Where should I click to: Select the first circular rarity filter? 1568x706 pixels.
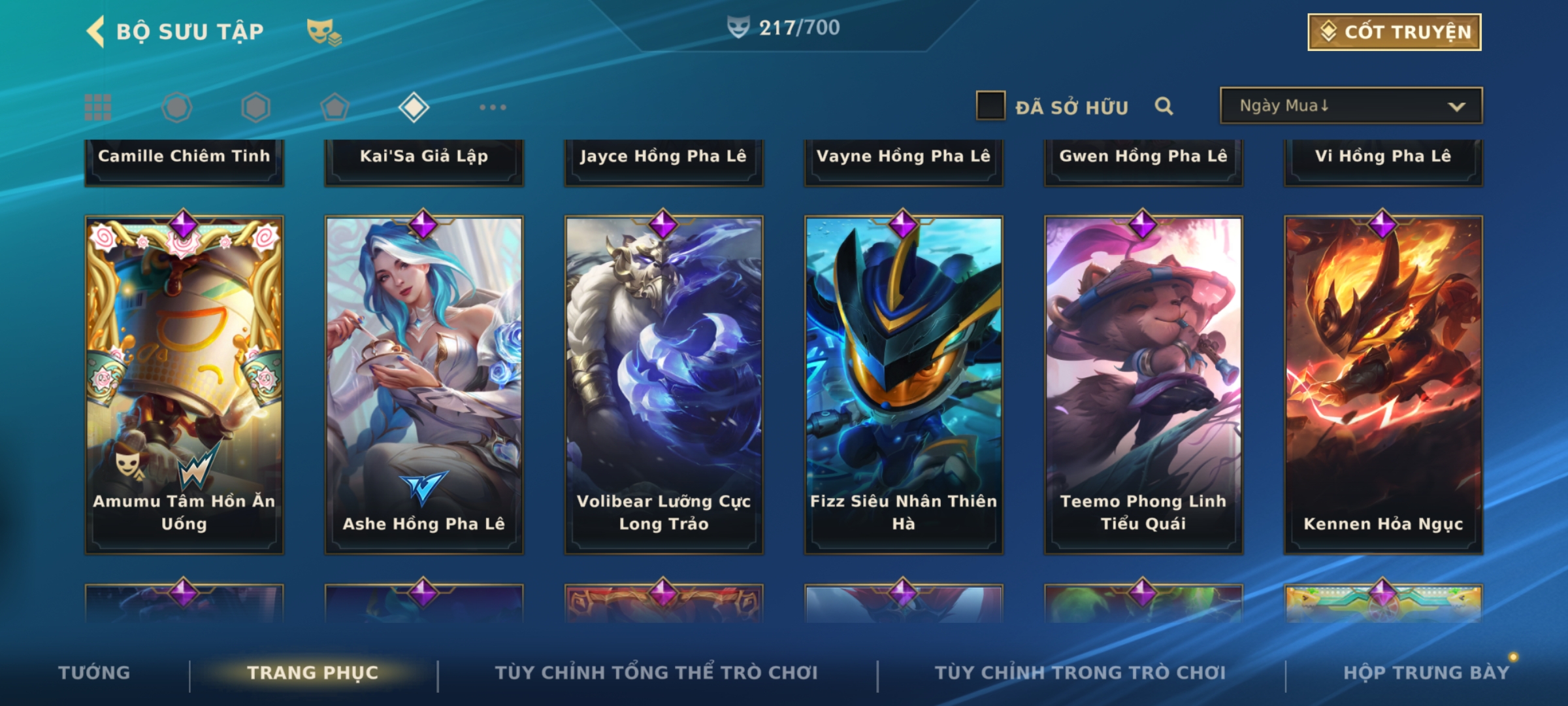pos(176,107)
